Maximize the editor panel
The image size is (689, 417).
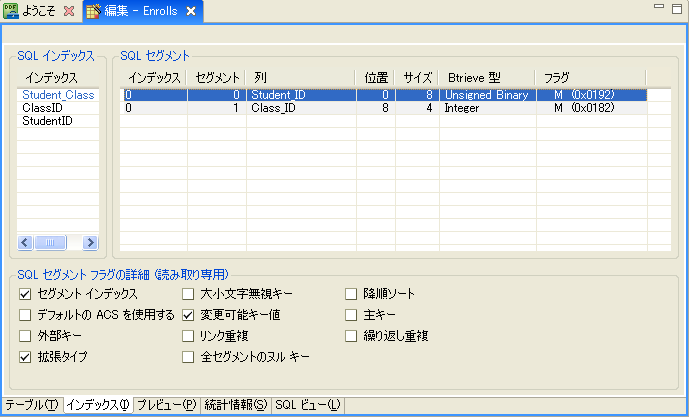[677, 8]
